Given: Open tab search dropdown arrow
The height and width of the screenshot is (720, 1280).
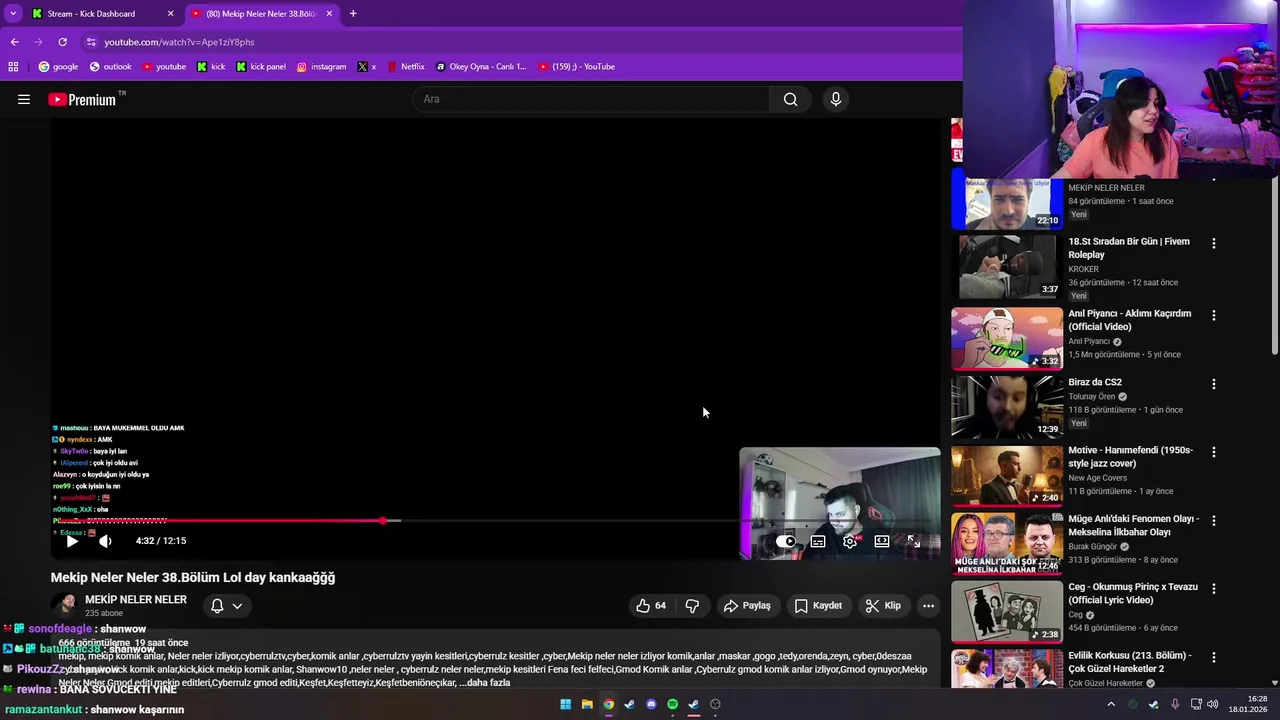Looking at the screenshot, I should coord(12,14).
